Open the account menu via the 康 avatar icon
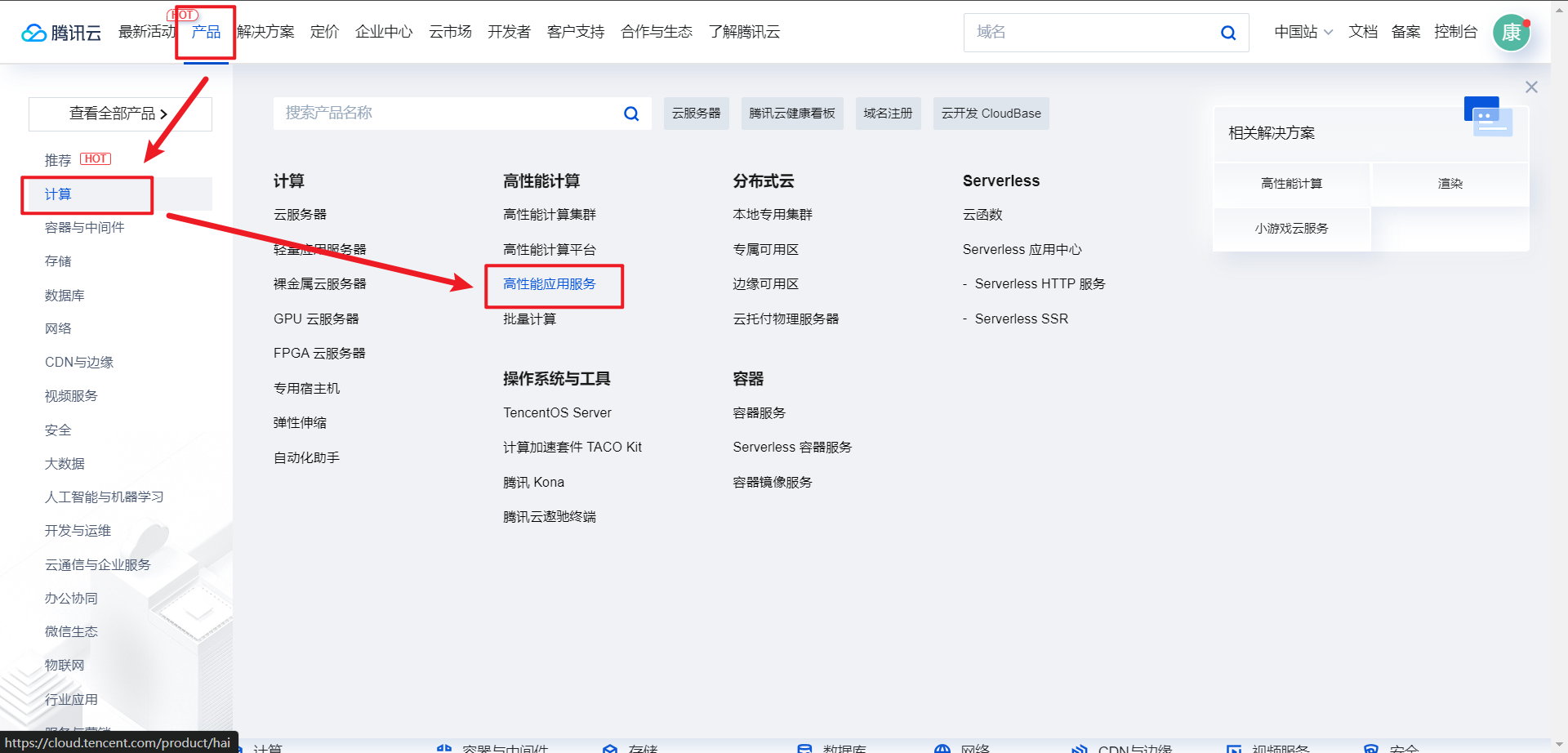 [x=1511, y=33]
